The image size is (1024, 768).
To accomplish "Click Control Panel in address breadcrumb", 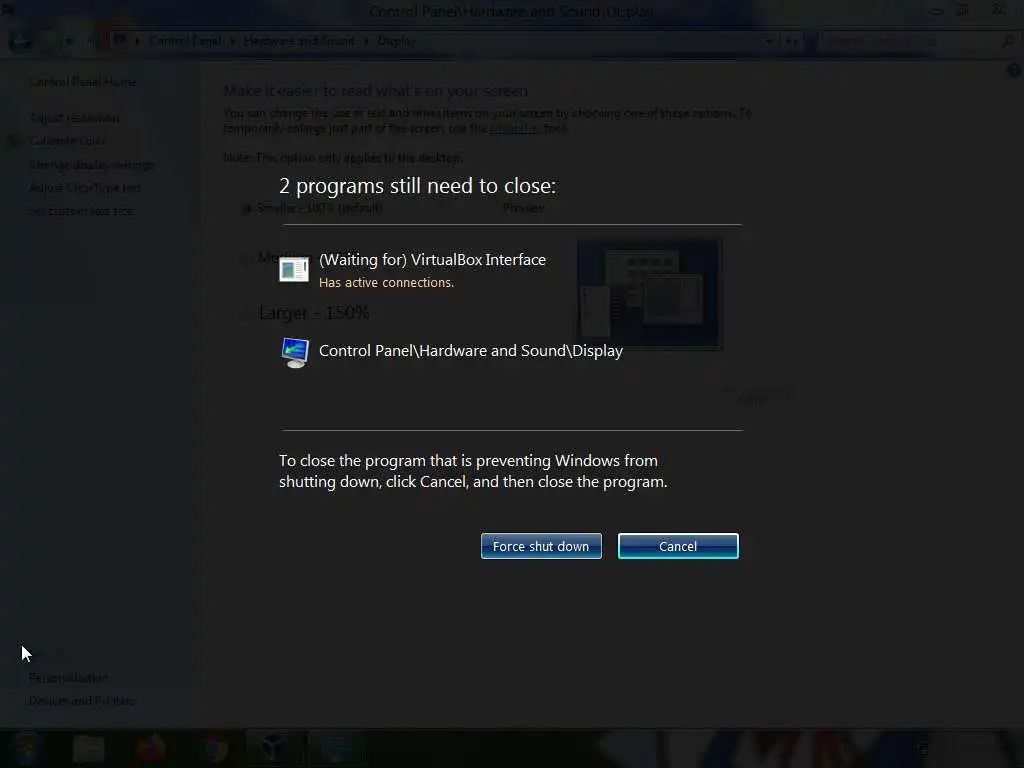I will 185,41.
